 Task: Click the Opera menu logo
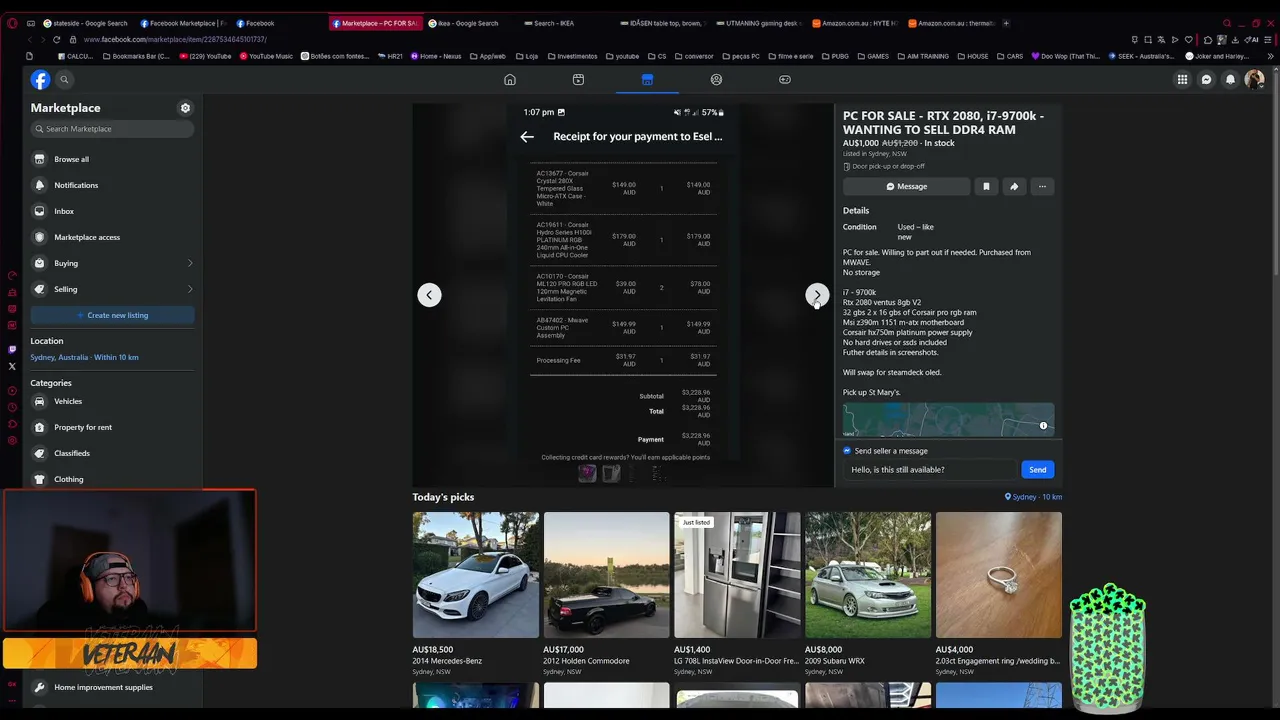pos(12,23)
